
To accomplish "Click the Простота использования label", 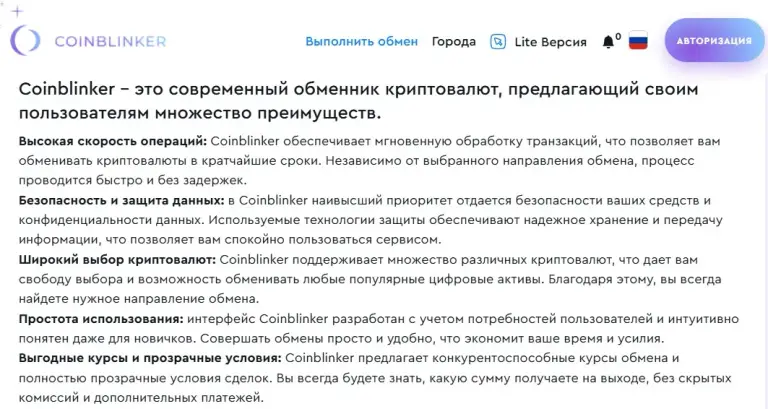I will (x=101, y=319).
